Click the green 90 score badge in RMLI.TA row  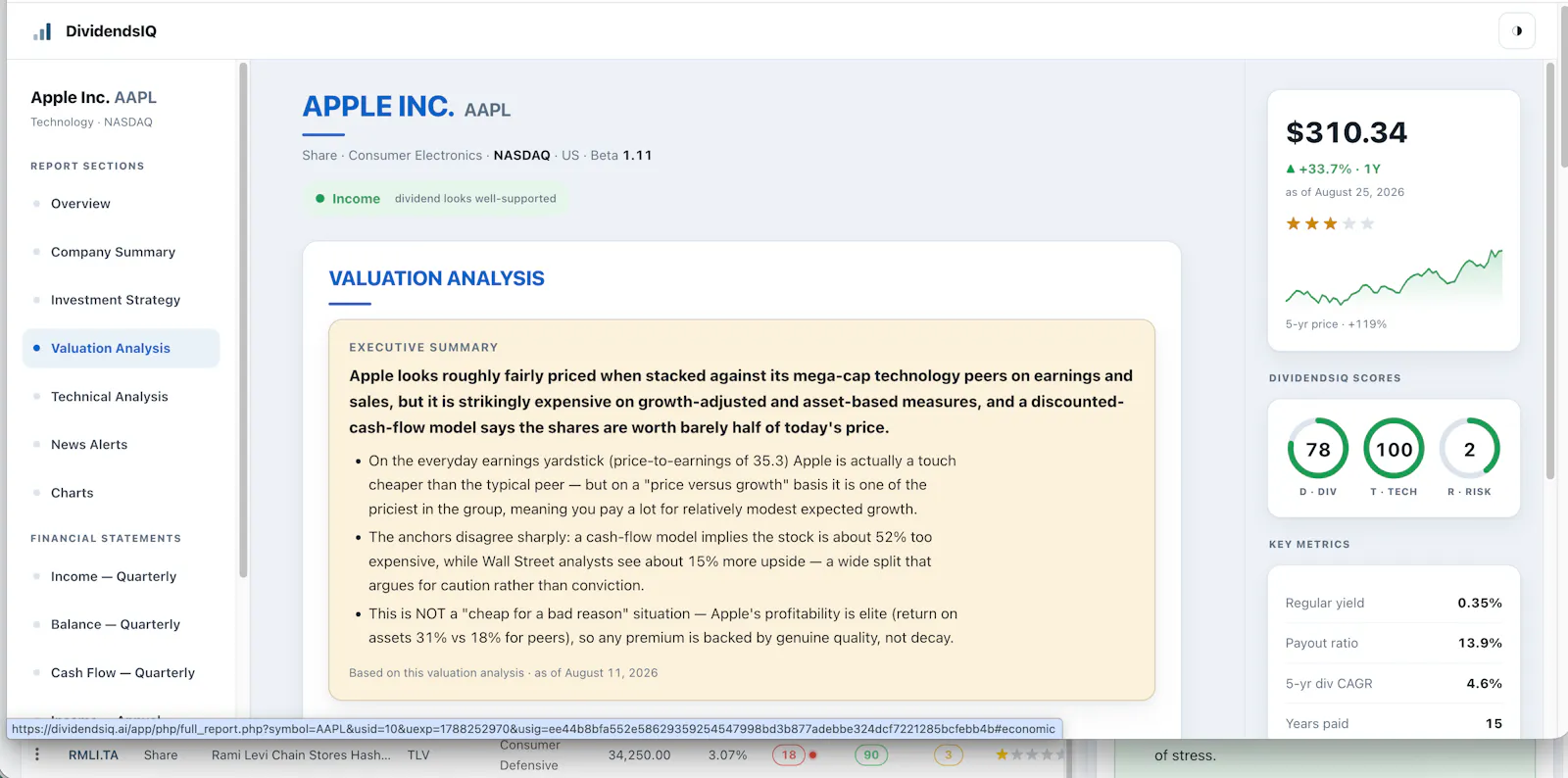coord(871,755)
